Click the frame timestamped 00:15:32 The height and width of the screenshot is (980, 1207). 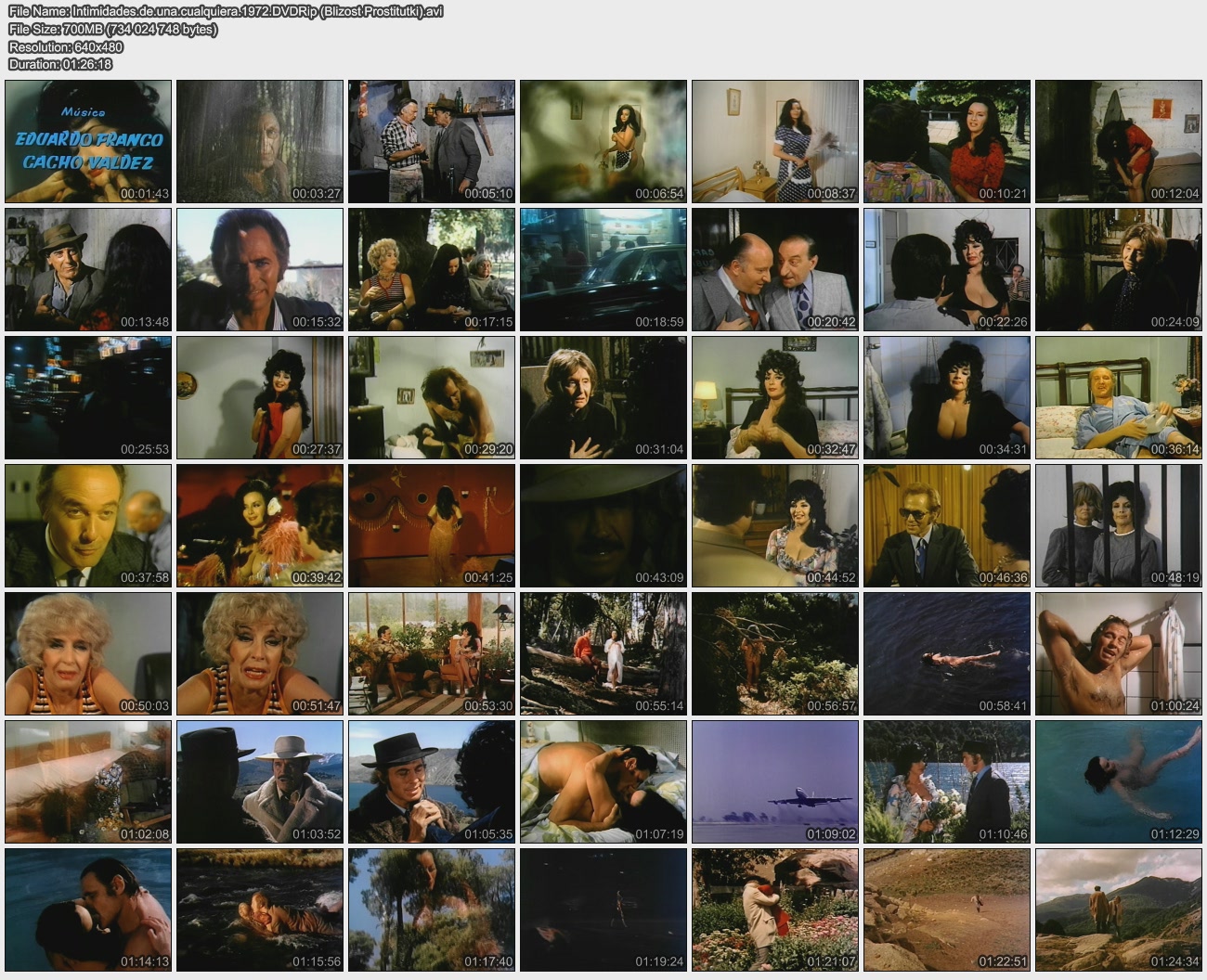260,269
